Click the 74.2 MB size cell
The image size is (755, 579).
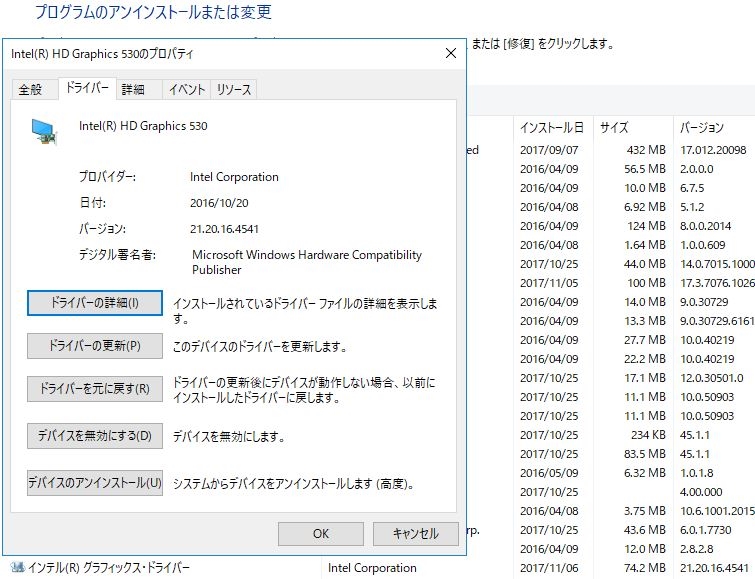pos(645,568)
